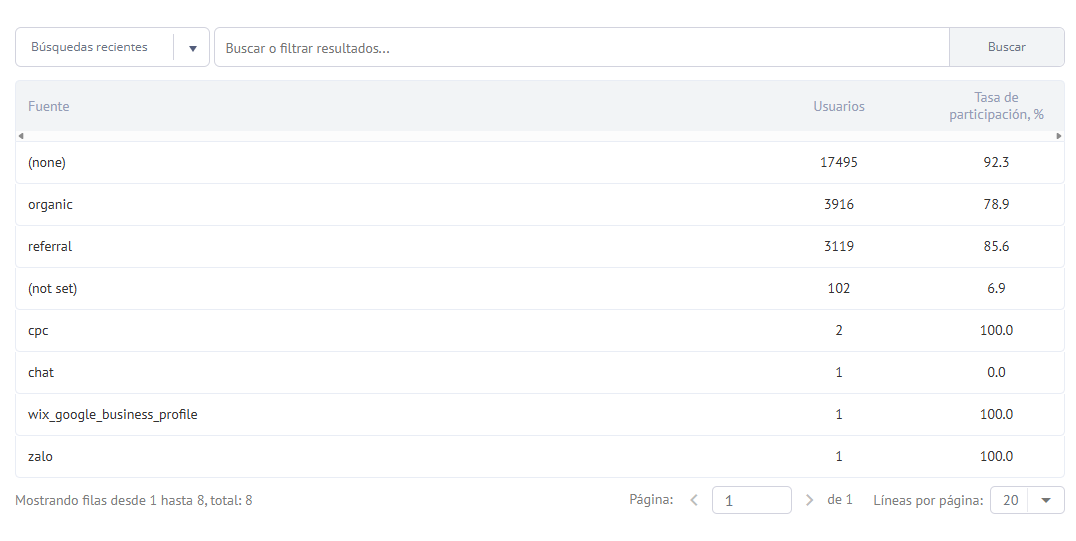Viewport: 1076px width, 541px height.
Task: Click the right scroll arrow of table
Action: point(1059,136)
